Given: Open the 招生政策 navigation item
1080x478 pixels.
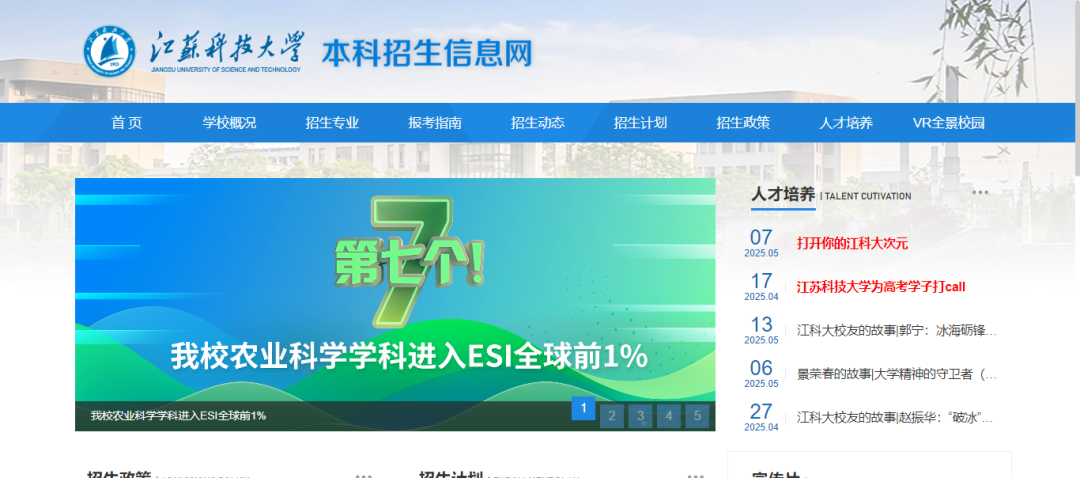Looking at the screenshot, I should click(743, 123).
